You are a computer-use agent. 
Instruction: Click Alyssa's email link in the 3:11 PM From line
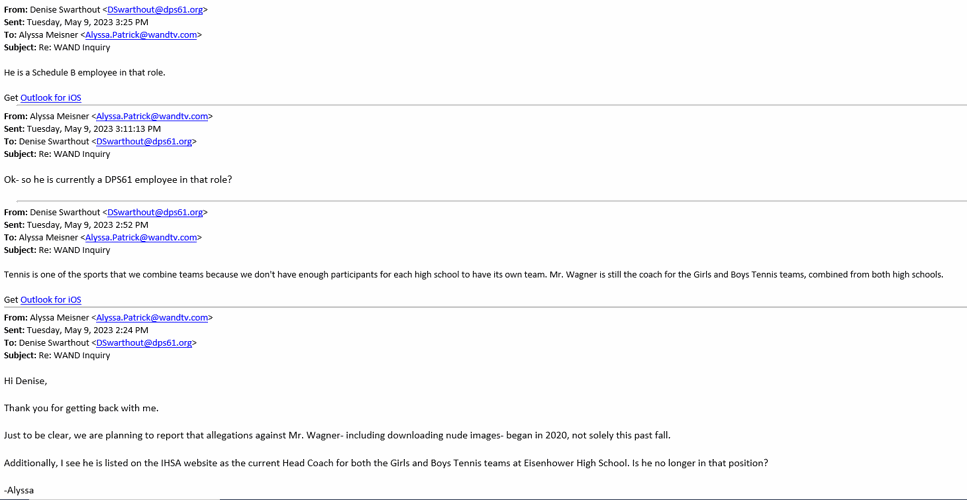(152, 116)
